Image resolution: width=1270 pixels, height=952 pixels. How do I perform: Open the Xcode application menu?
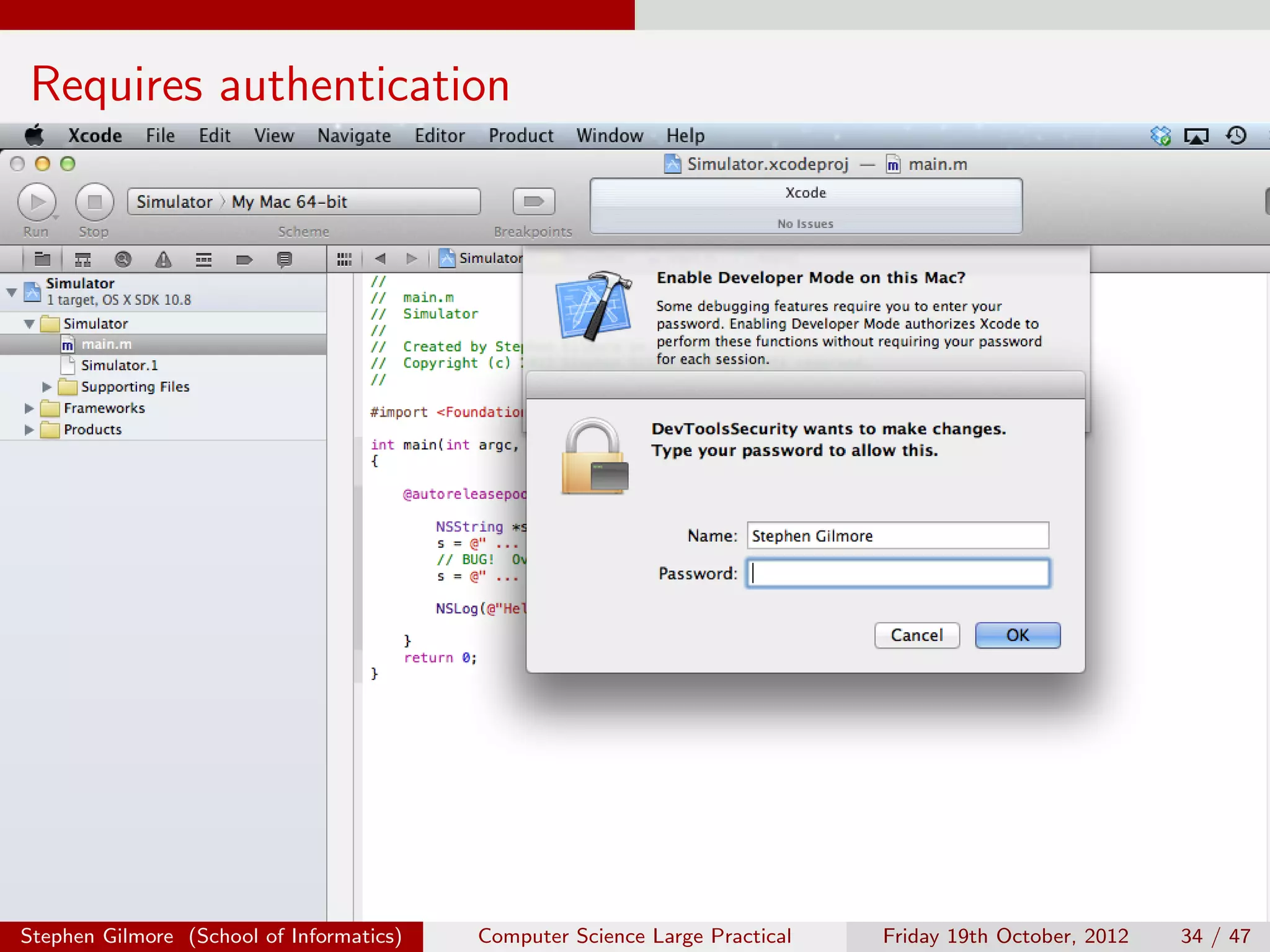tap(94, 135)
